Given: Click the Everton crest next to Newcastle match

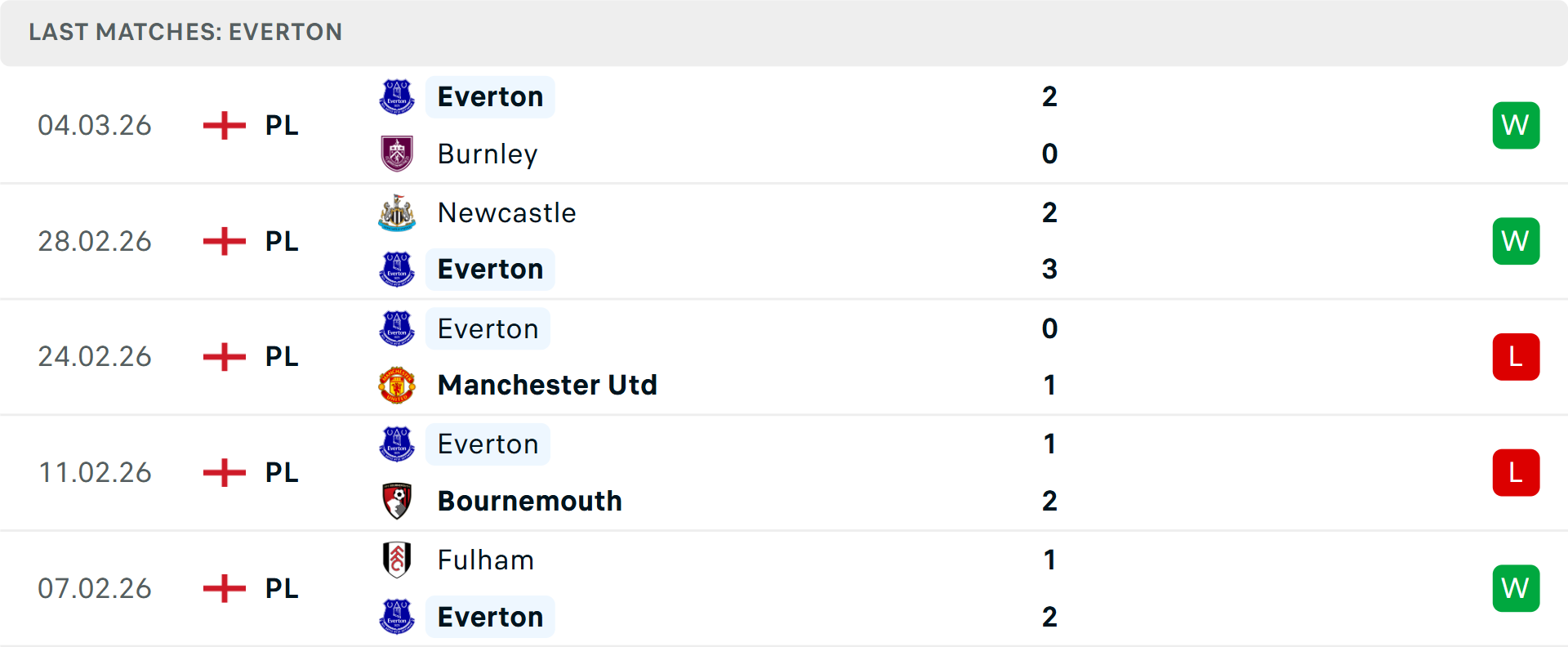Looking at the screenshot, I should [397, 269].
